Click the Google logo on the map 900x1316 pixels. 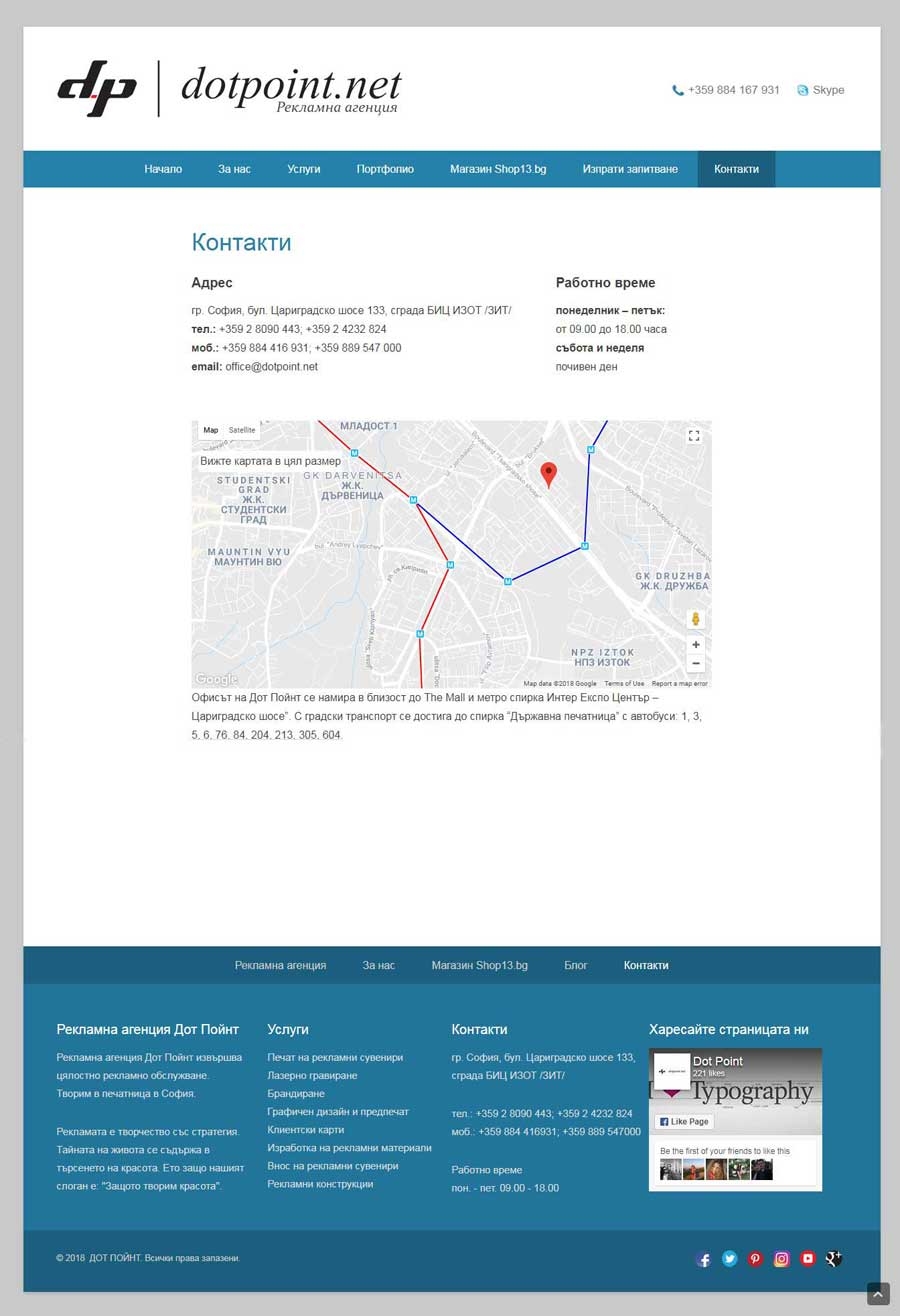click(x=216, y=680)
